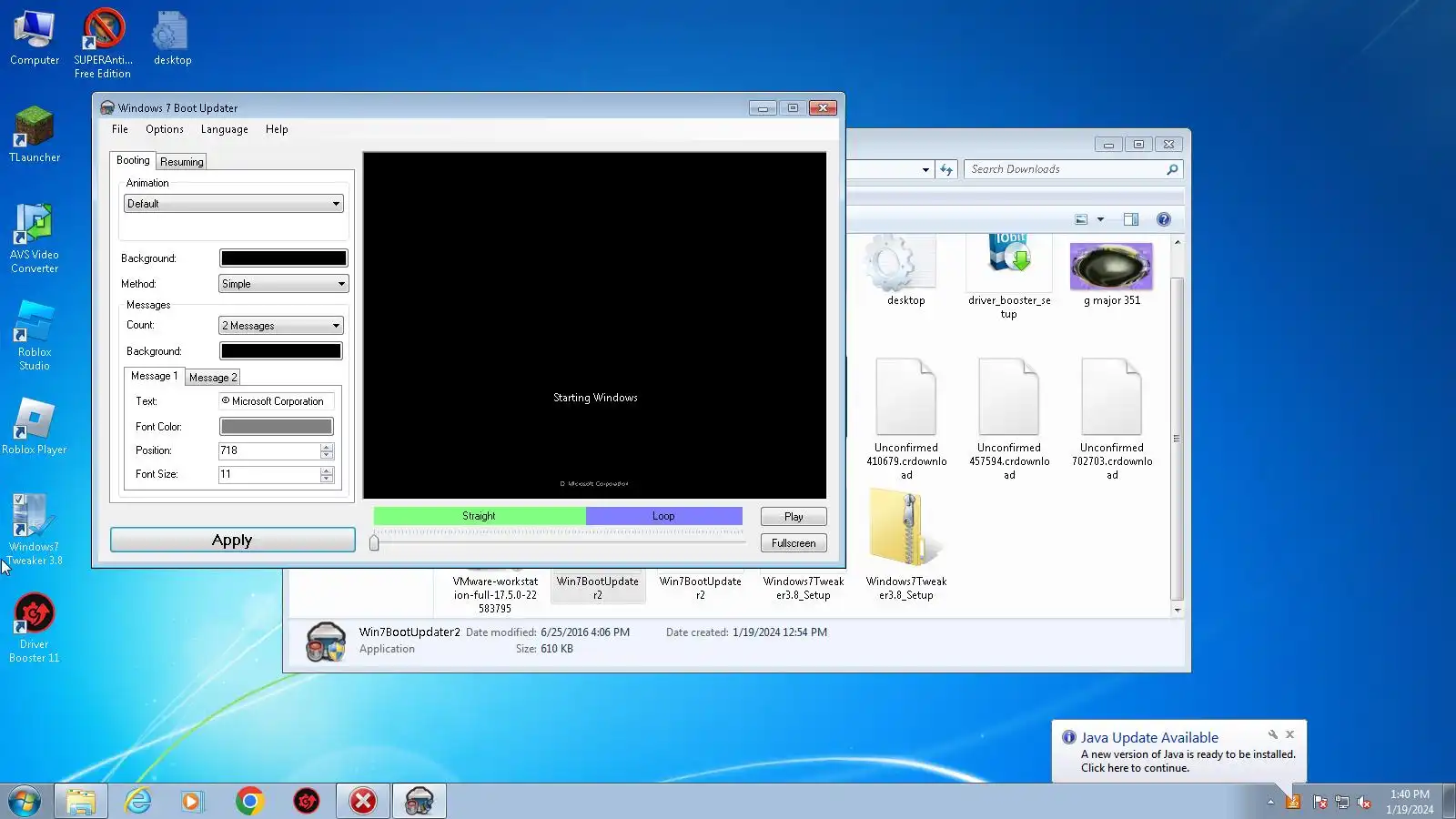Click the Font Size value field
The width and height of the screenshot is (1456, 819).
pyautogui.click(x=269, y=474)
